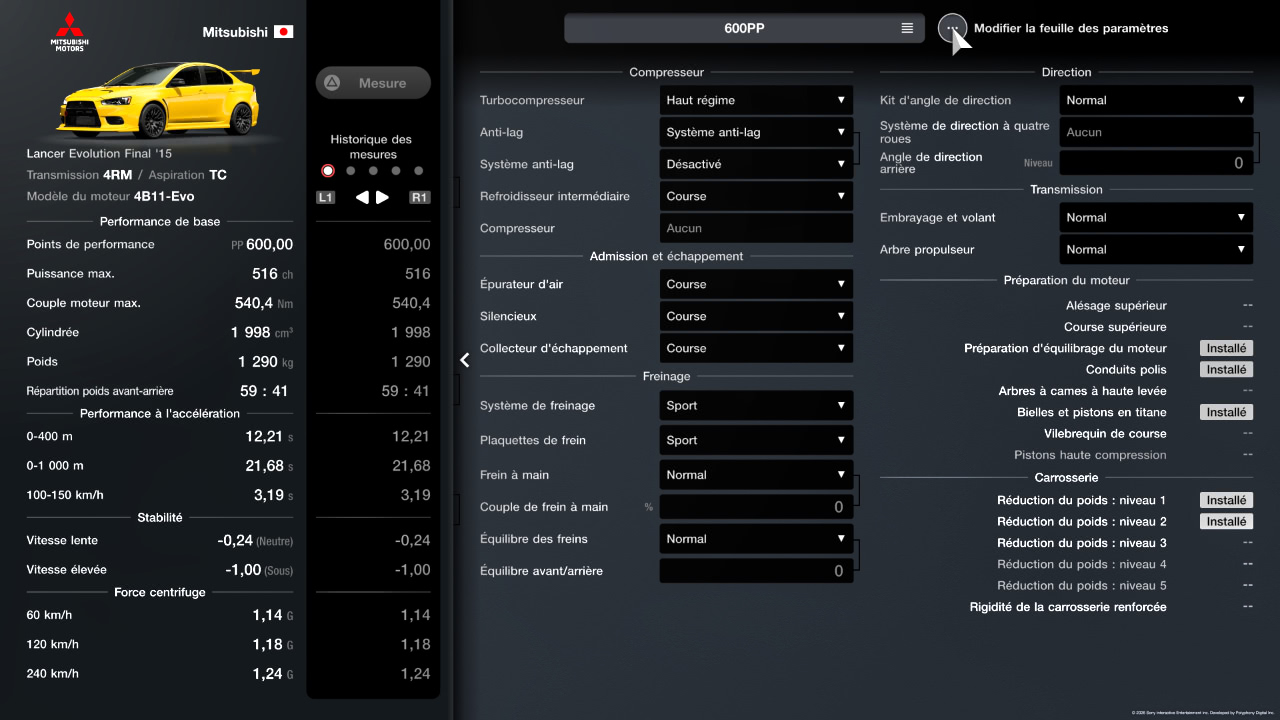1280x720 pixels.
Task: Select the second measurement history dot
Action: (x=351, y=171)
